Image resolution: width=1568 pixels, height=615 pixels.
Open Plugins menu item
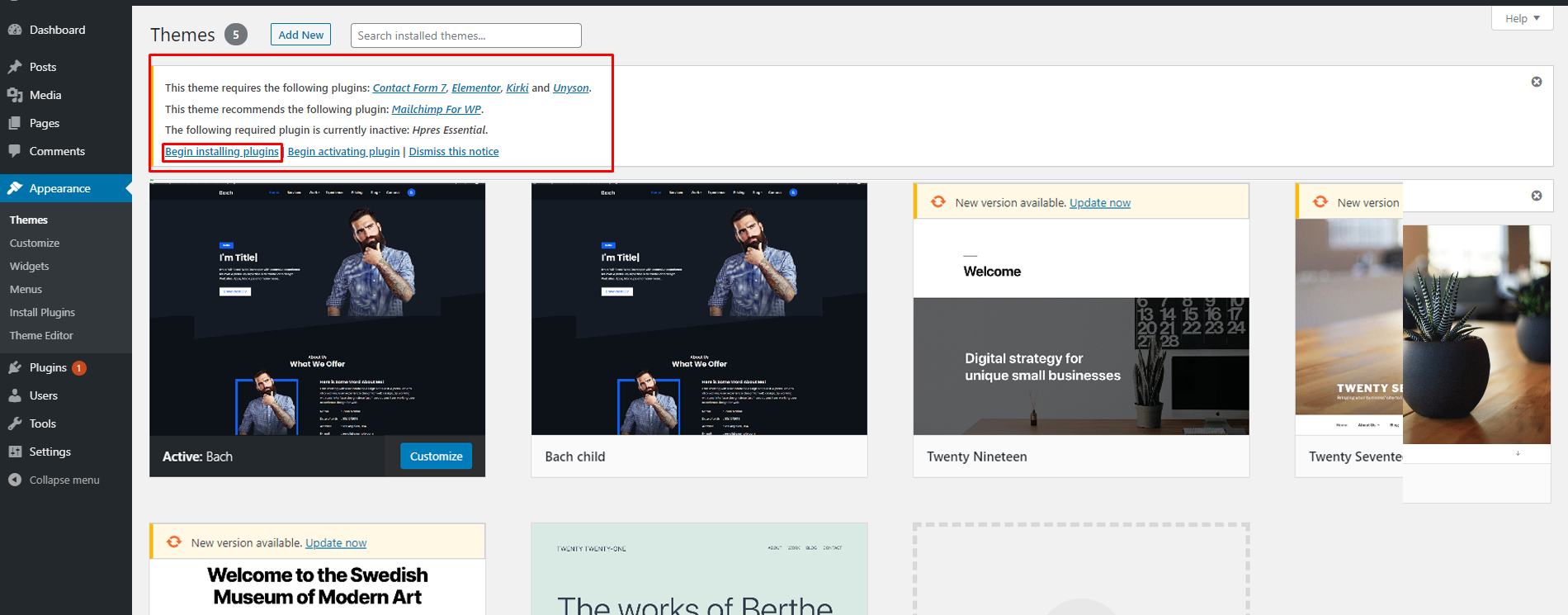[x=66, y=367]
